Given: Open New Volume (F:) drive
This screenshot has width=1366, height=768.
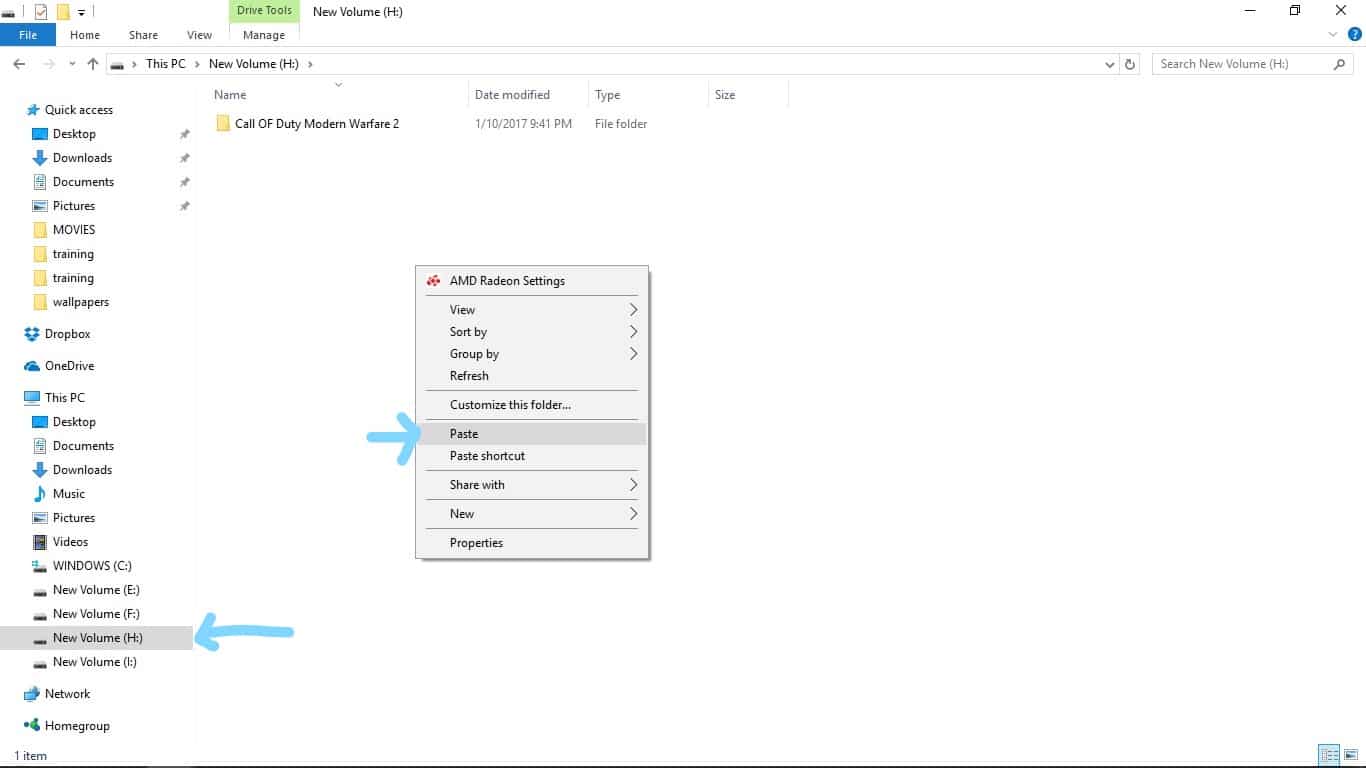Looking at the screenshot, I should 96,614.
